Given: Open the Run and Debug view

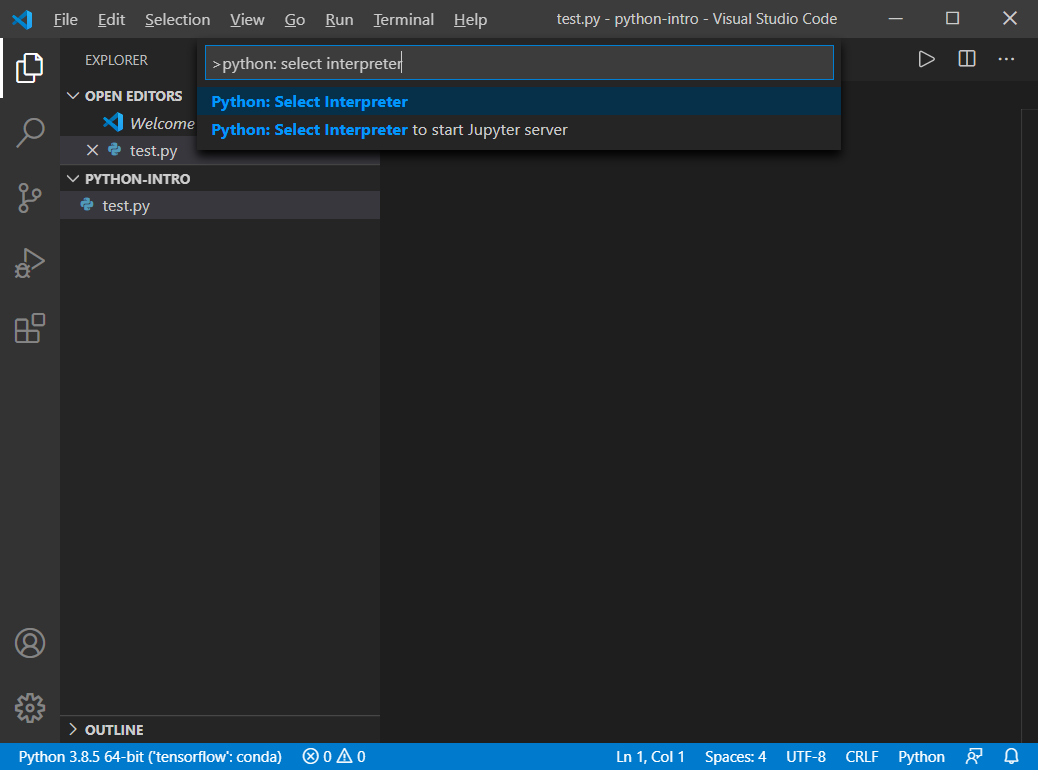Looking at the screenshot, I should (29, 263).
